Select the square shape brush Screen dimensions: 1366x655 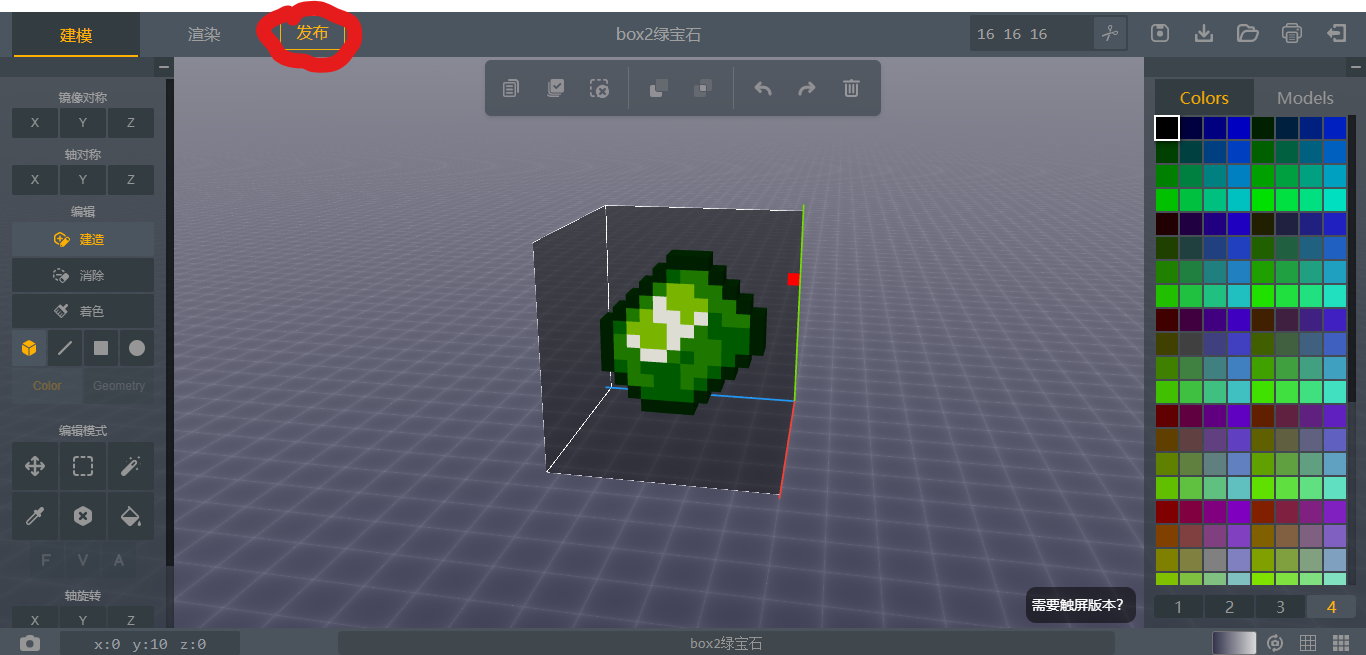[101, 348]
